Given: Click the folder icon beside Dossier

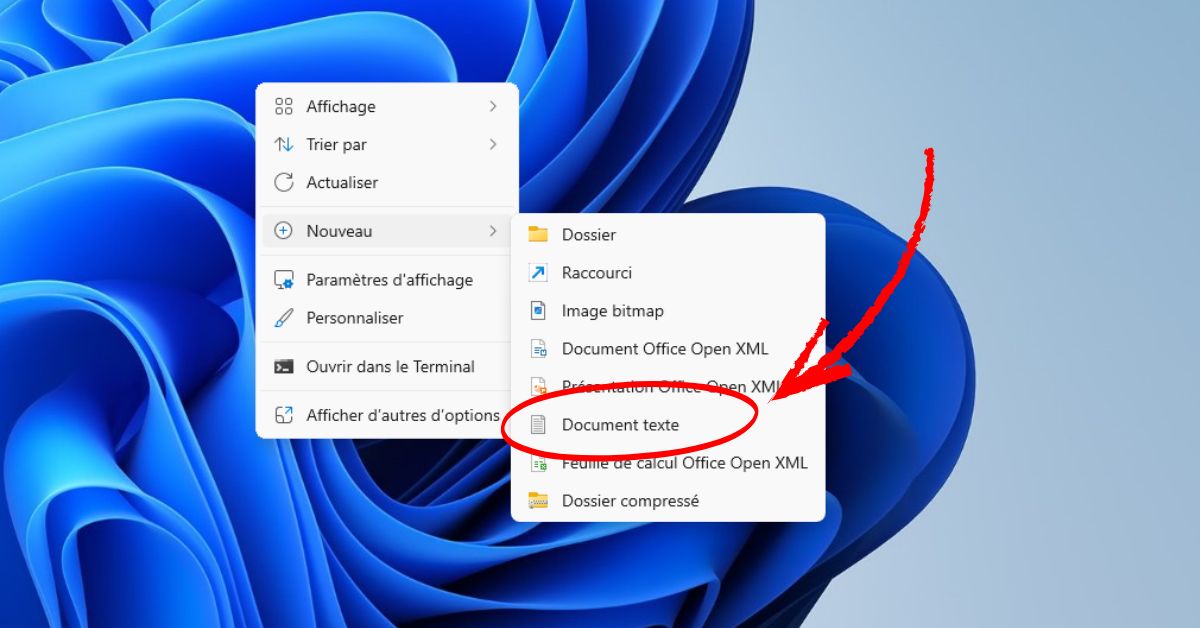Looking at the screenshot, I should [x=538, y=235].
